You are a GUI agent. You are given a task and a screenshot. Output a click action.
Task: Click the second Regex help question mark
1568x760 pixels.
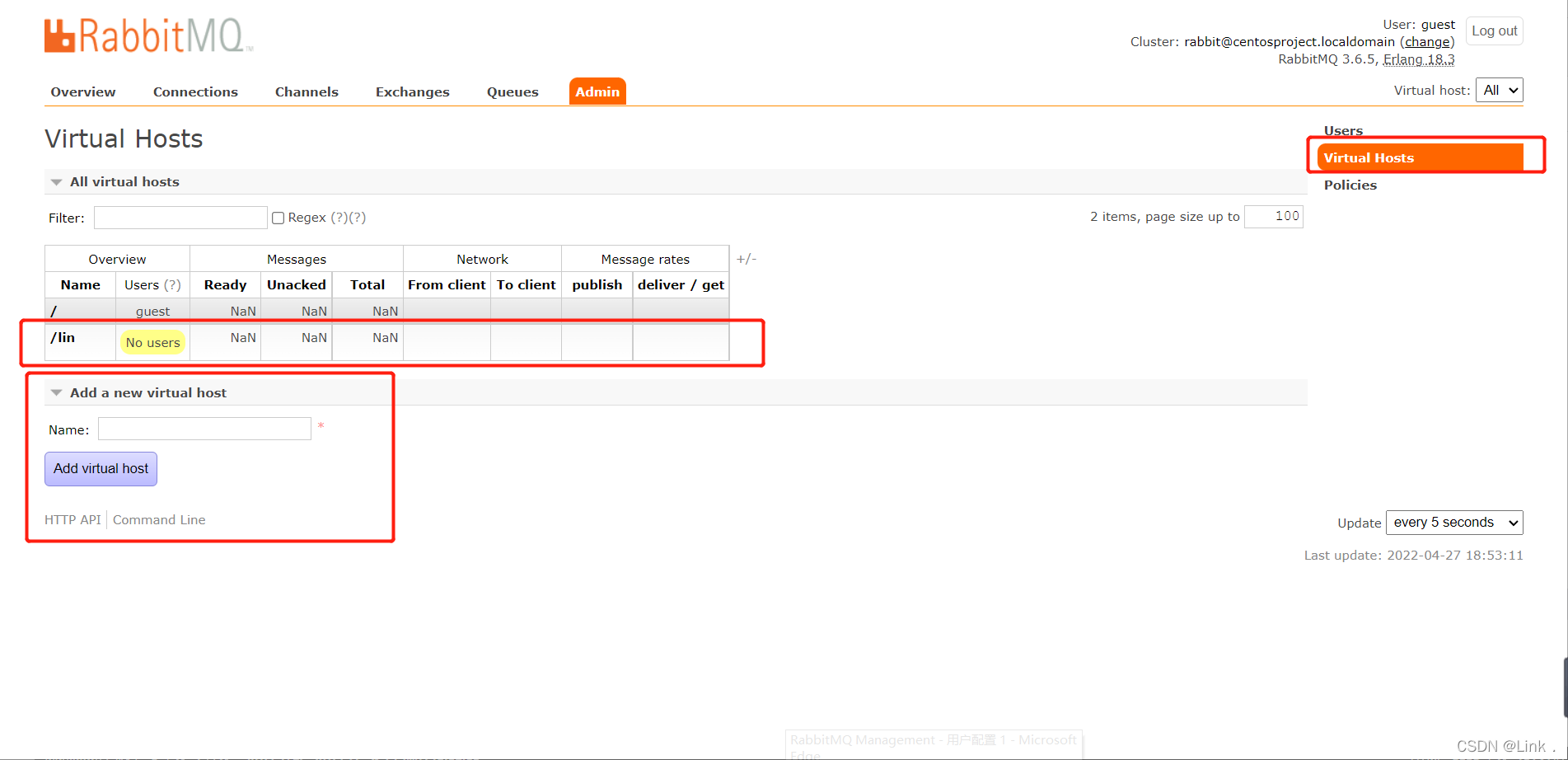(x=357, y=218)
